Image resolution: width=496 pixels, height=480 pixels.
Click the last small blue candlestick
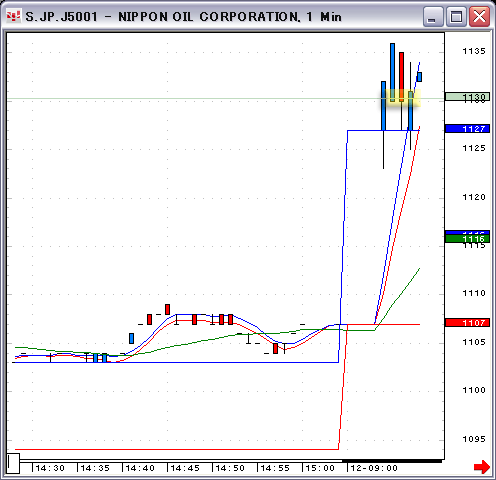point(419,77)
